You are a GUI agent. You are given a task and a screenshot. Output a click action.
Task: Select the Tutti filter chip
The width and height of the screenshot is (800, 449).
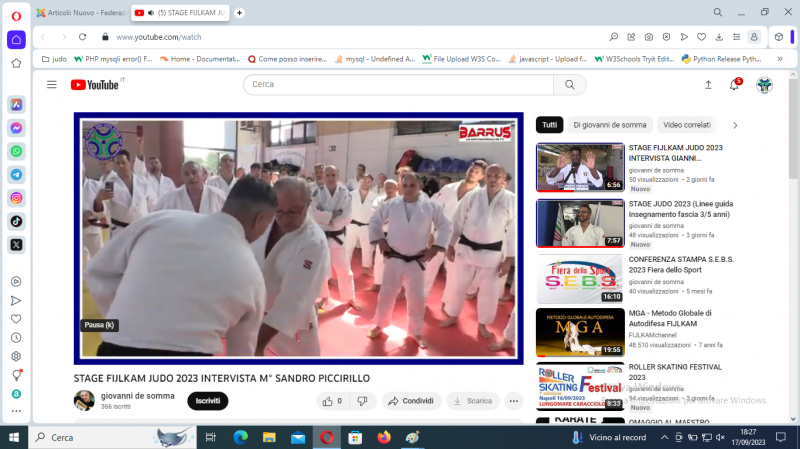[x=549, y=125]
